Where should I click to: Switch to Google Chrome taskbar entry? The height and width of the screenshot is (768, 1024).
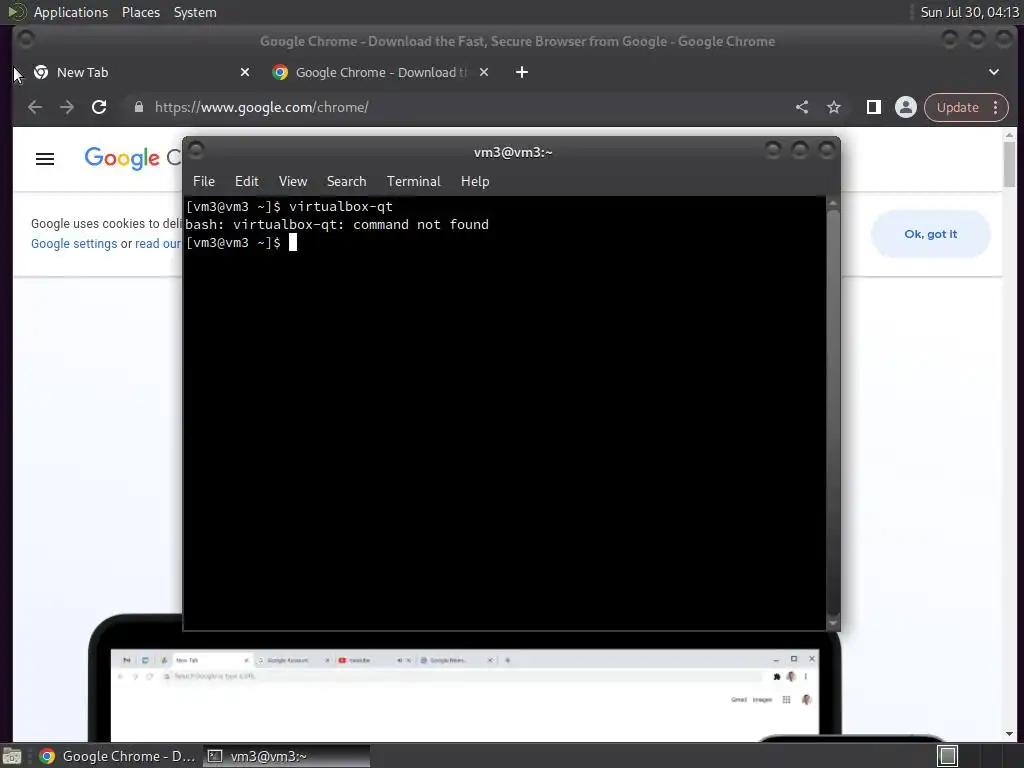(117, 756)
